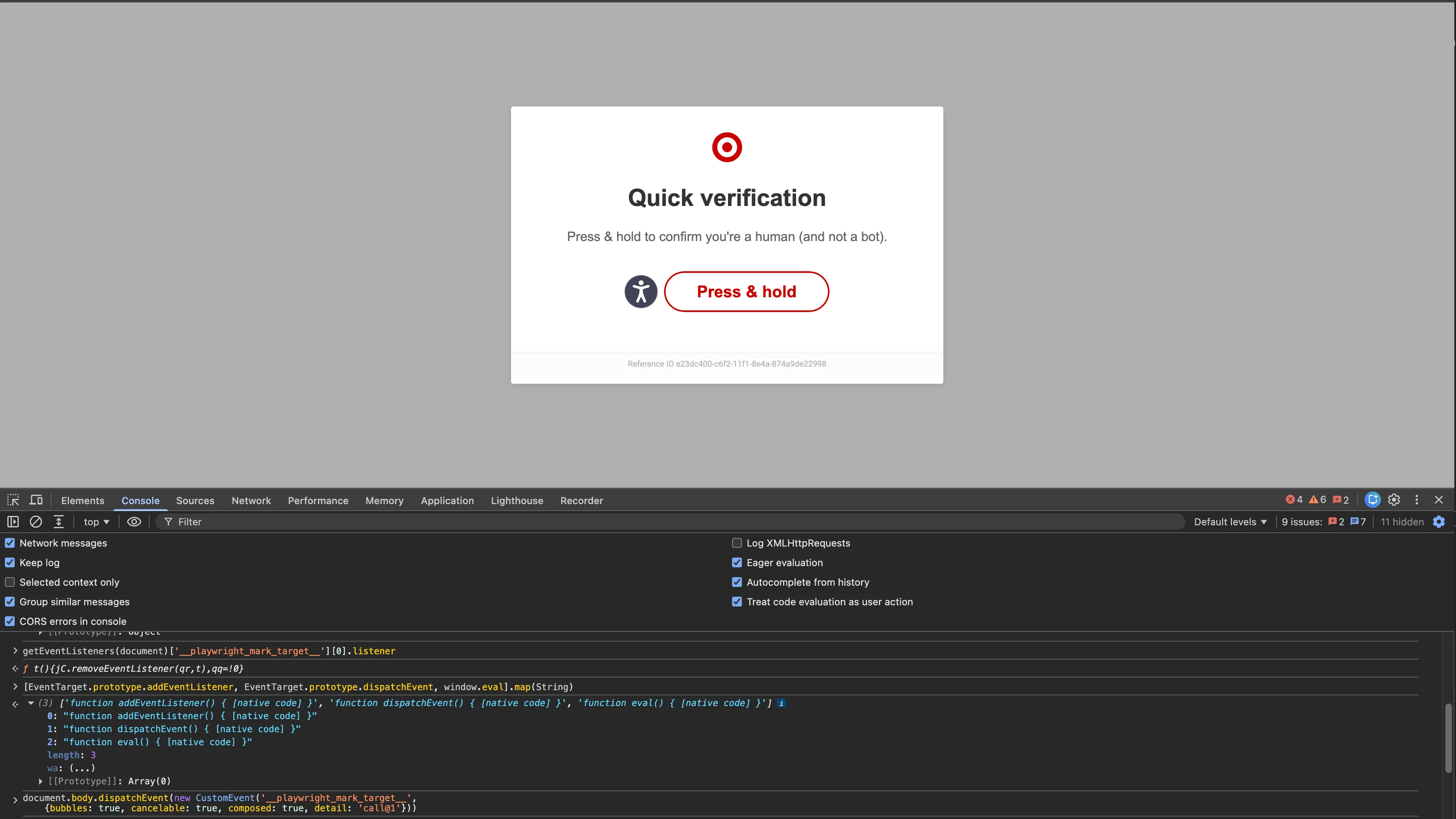Image resolution: width=1456 pixels, height=819 pixels.
Task: Click the 11 hidden messages label
Action: coord(1402,522)
